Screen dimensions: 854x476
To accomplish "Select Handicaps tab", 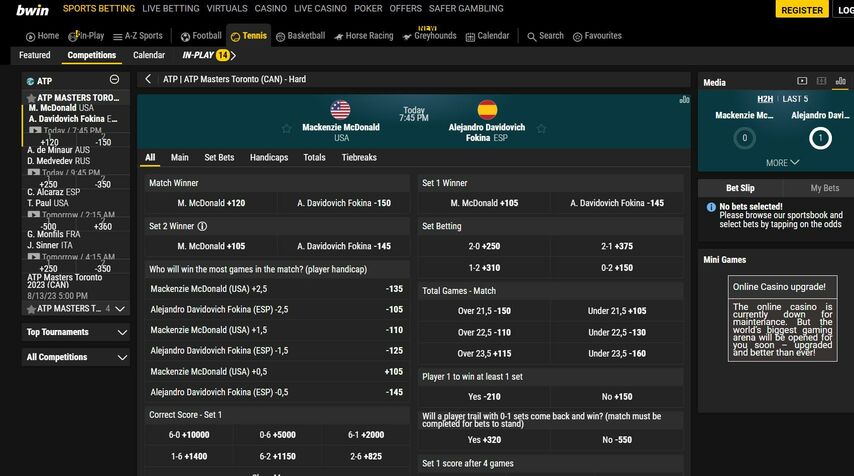I will coord(269,157).
